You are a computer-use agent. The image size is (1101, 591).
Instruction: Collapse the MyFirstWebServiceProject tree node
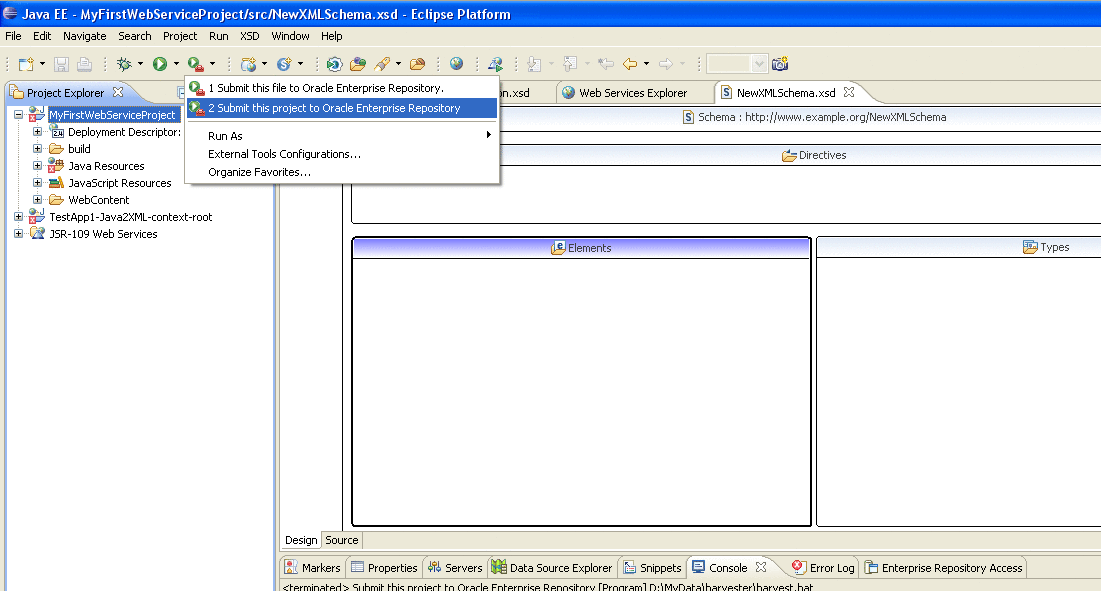point(18,114)
